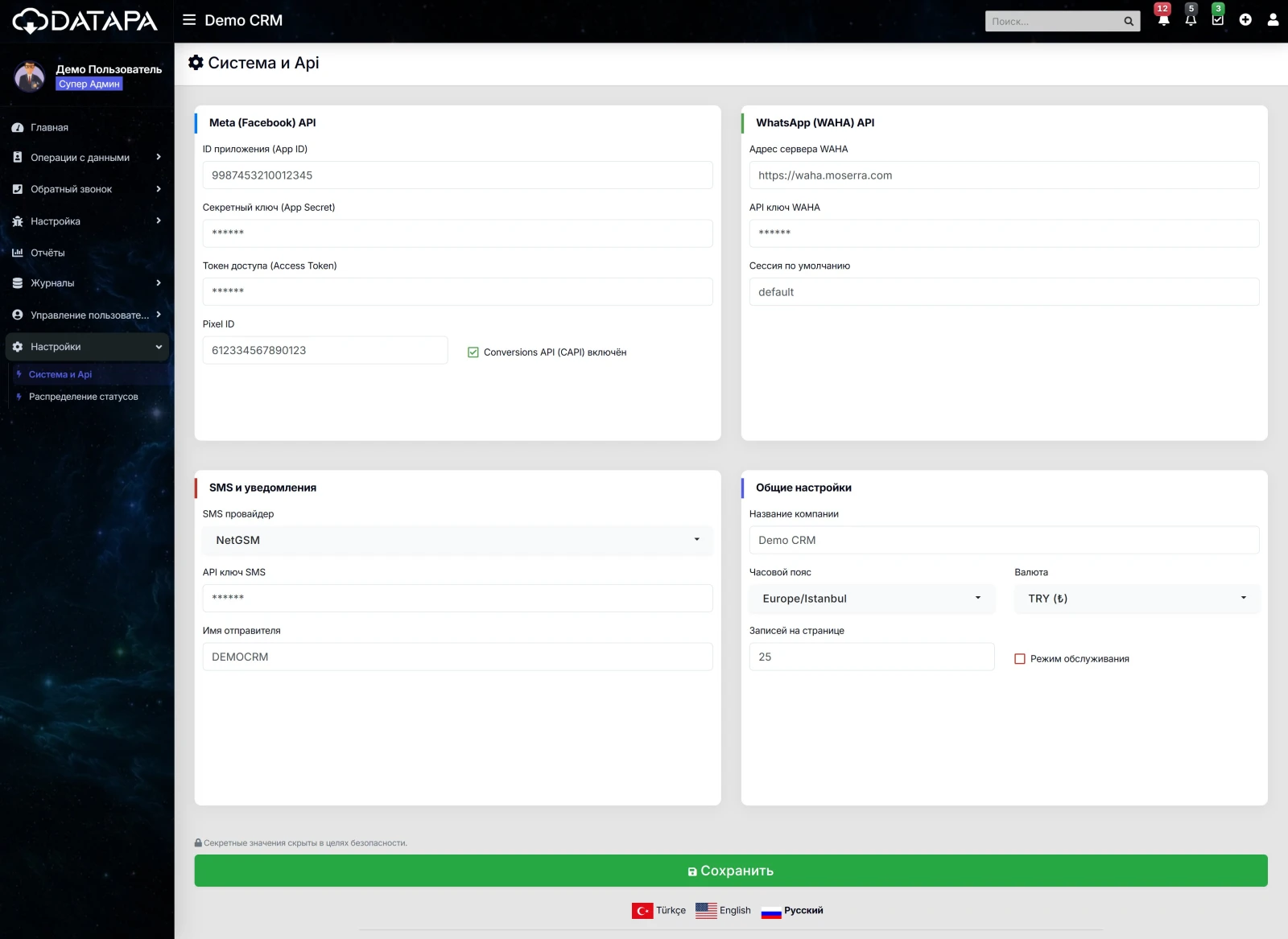1288x939 pixels.
Task: Open the Часовой пояс Europe/Istanbul dropdown
Action: click(x=872, y=599)
